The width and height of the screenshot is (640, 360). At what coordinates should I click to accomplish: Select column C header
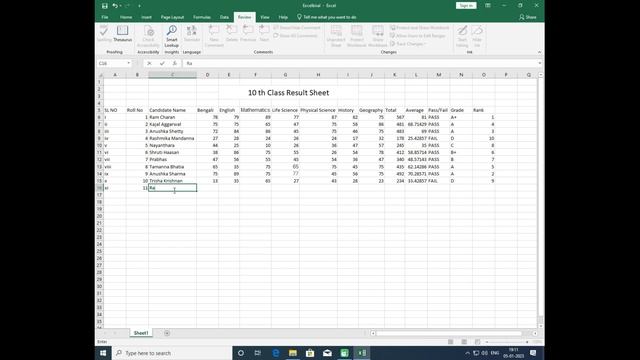pyautogui.click(x=172, y=75)
